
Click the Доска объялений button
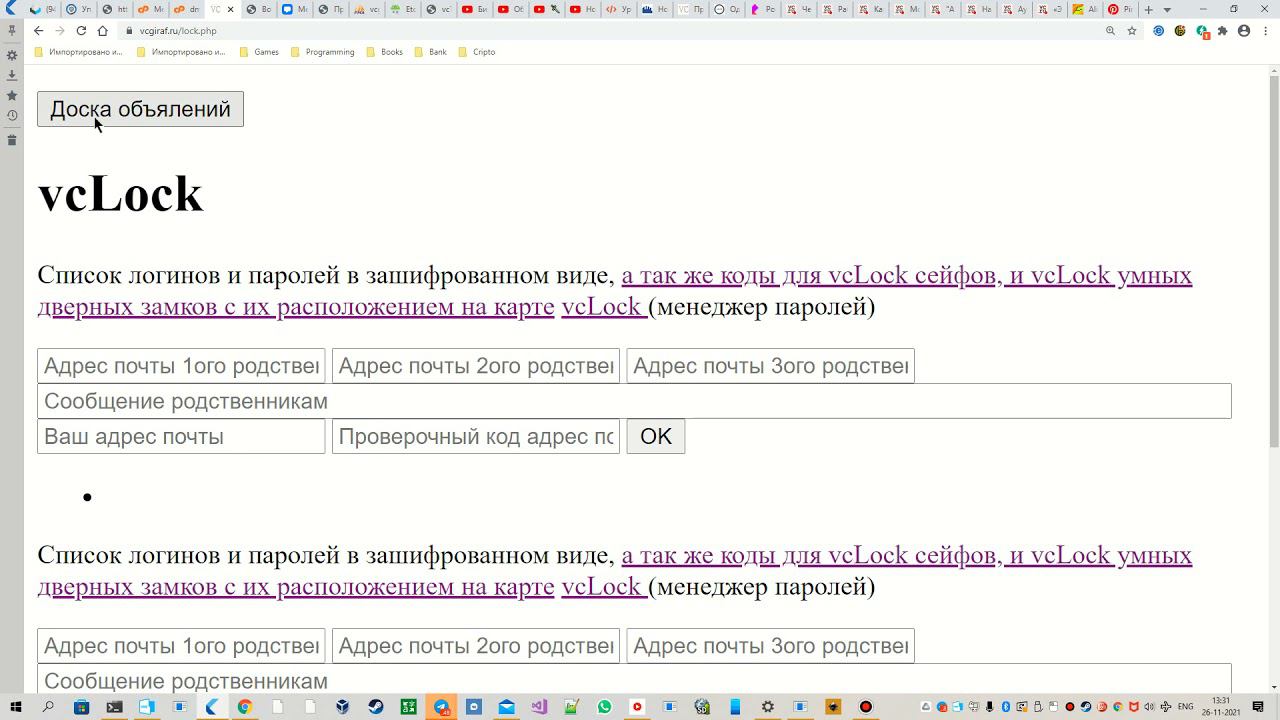(x=140, y=109)
